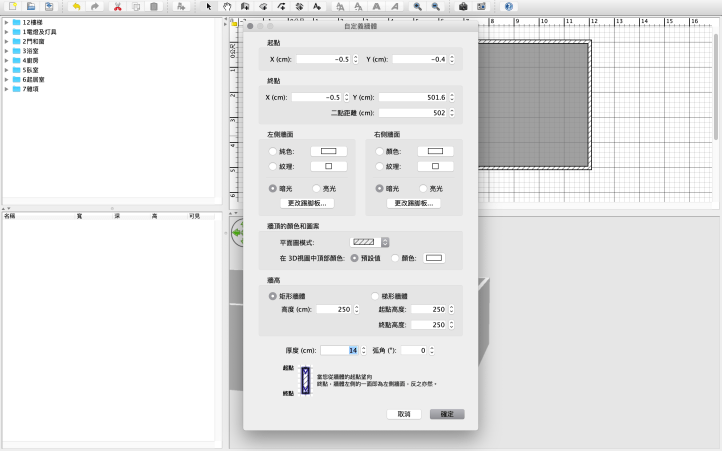Screen dimensions: 722x451
Task: Select 亮光 radio for left wall side
Action: coord(318,188)
